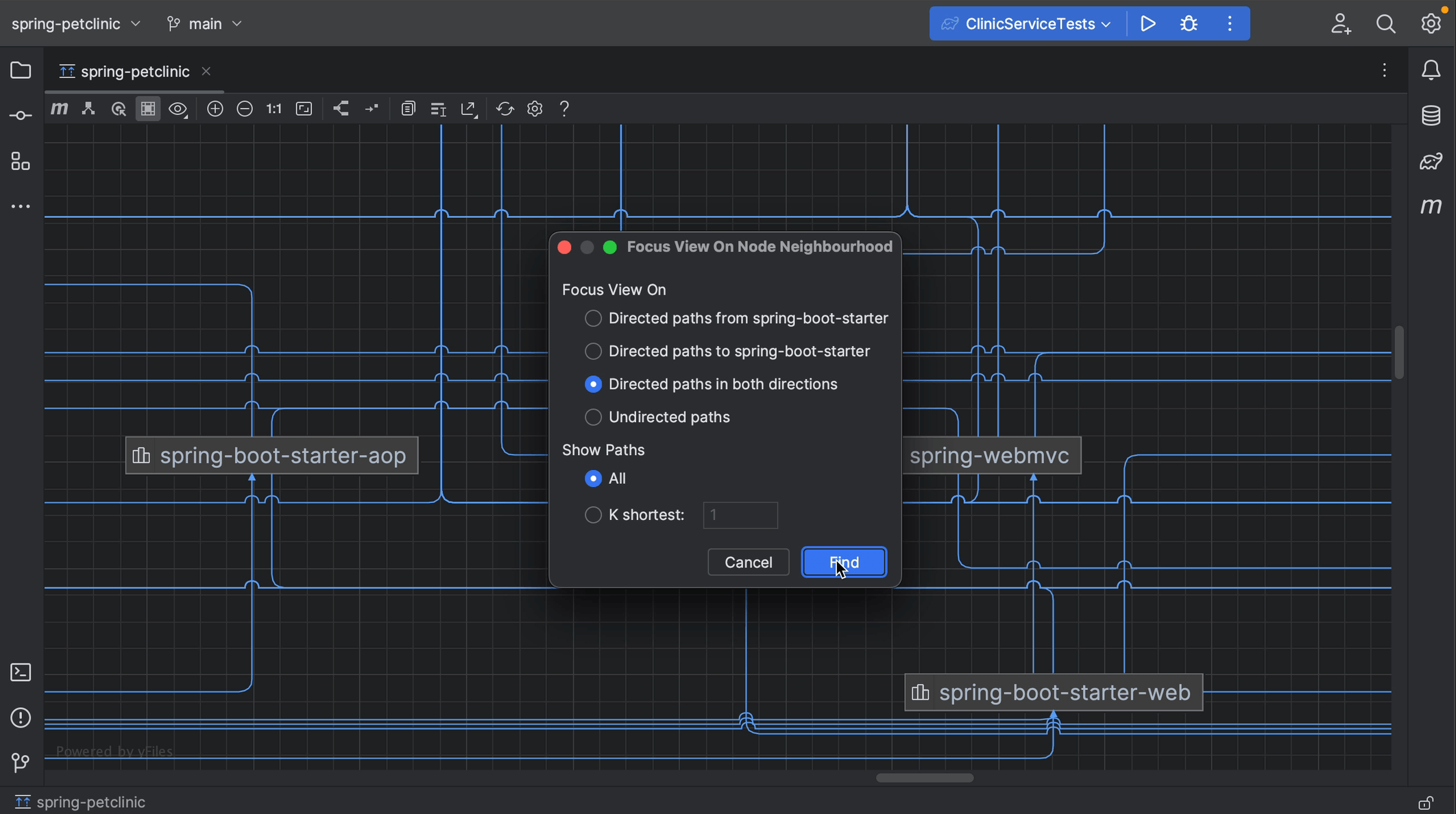Viewport: 1456px width, 814px height.
Task: Reset zoom to 1:1 actual size
Action: (x=274, y=108)
